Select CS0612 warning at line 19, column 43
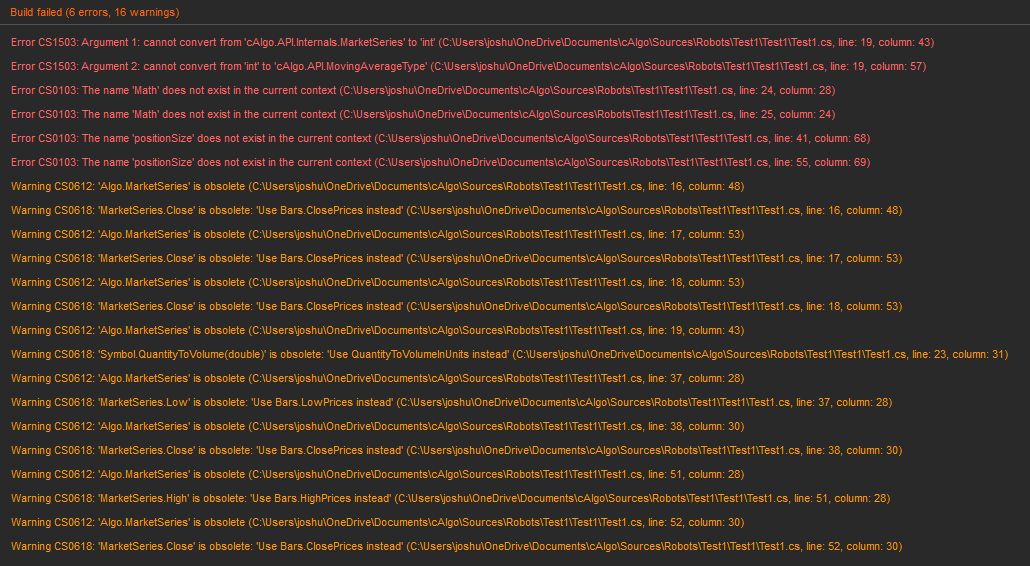This screenshot has height=566, width=1030. coord(377,330)
